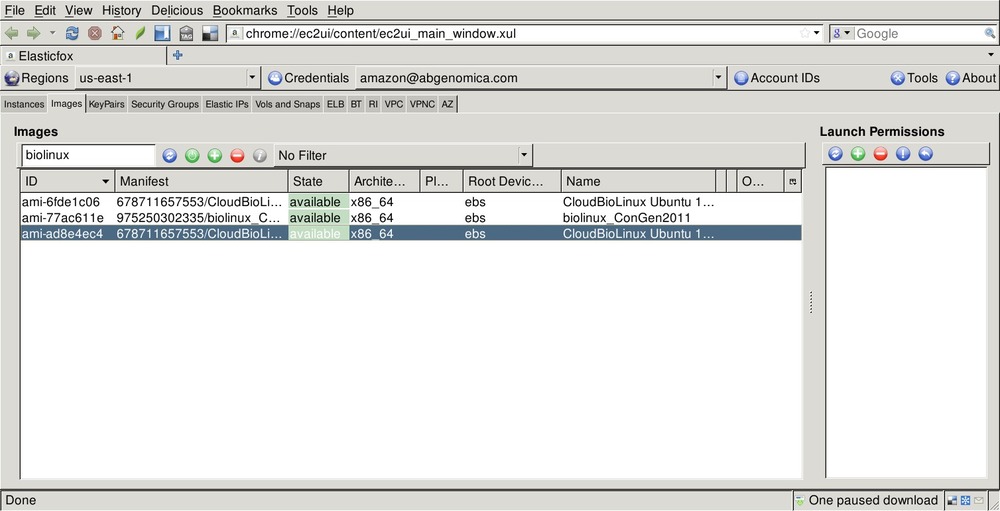Switch to the Instances tab
The image size is (1000, 511).
[24, 104]
